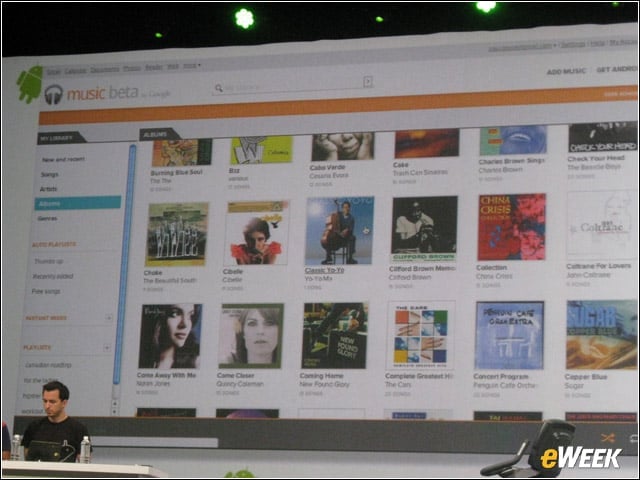Open Calendar in the Google bar
This screenshot has height=480, width=640.
(76, 71)
